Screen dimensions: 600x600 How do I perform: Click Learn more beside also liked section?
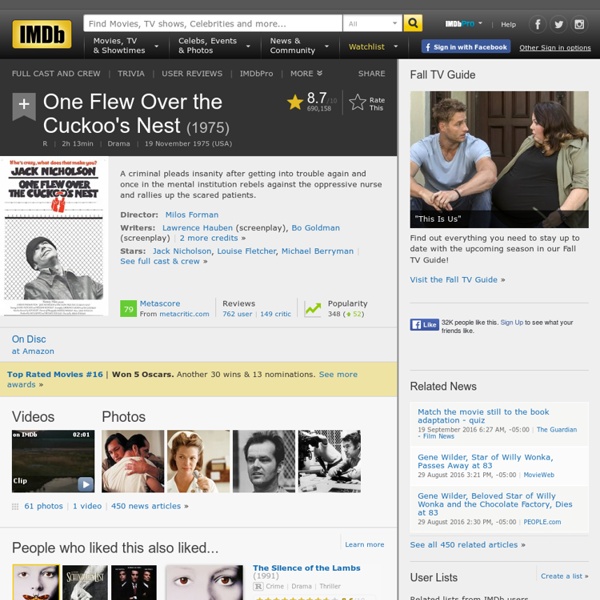pyautogui.click(x=365, y=545)
